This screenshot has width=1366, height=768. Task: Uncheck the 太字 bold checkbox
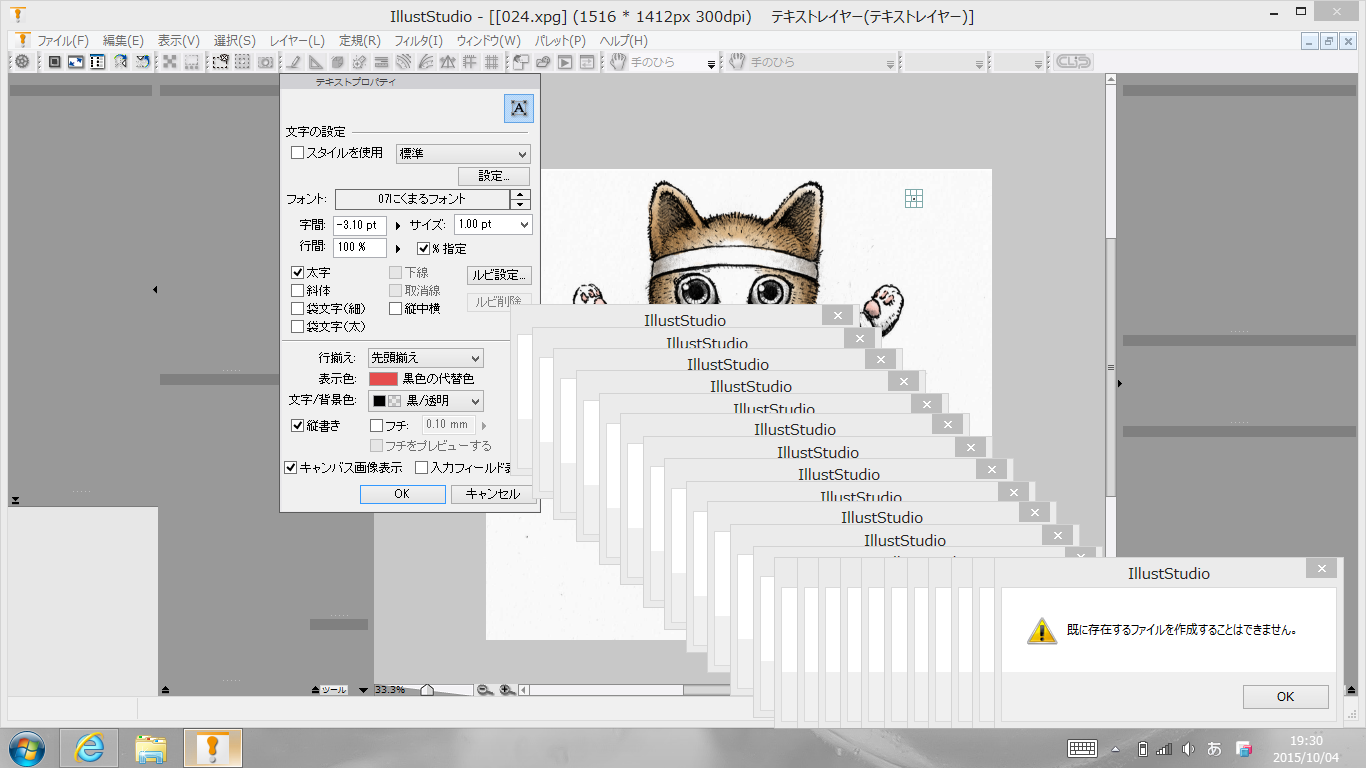297,272
